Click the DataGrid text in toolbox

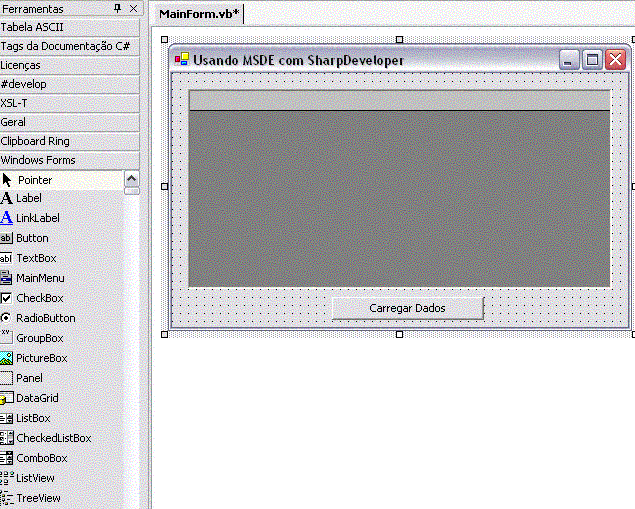[37, 398]
